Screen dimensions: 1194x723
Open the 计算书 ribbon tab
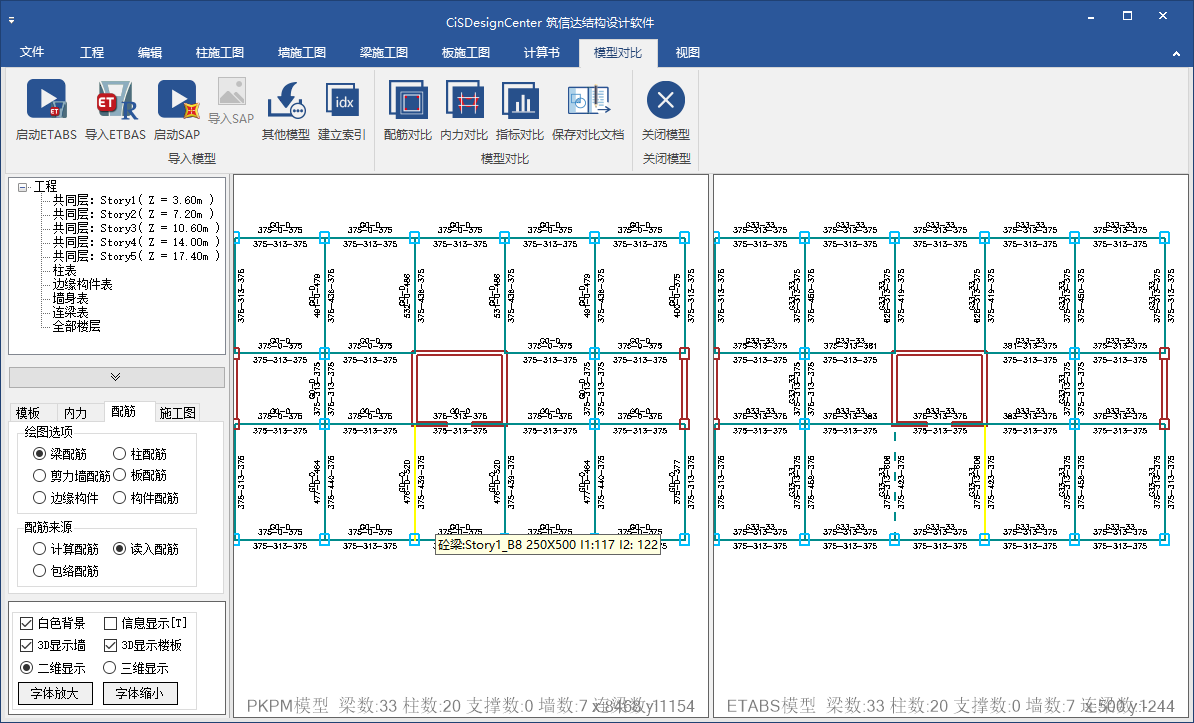pyautogui.click(x=541, y=52)
